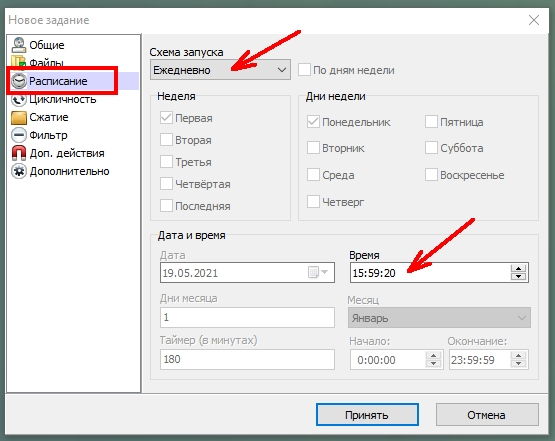Open the Дата calendar dropdown arrow

(324, 273)
